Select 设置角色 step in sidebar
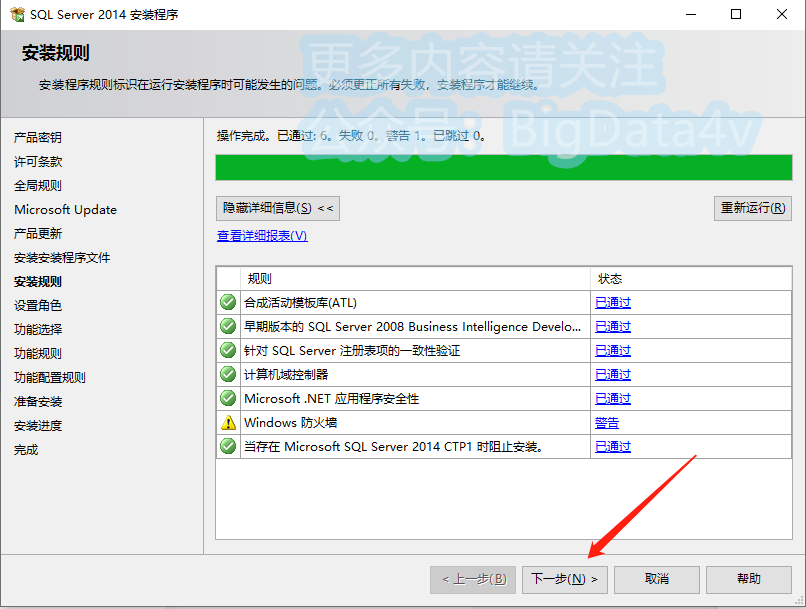Viewport: 806px width, 609px height. pos(38,306)
